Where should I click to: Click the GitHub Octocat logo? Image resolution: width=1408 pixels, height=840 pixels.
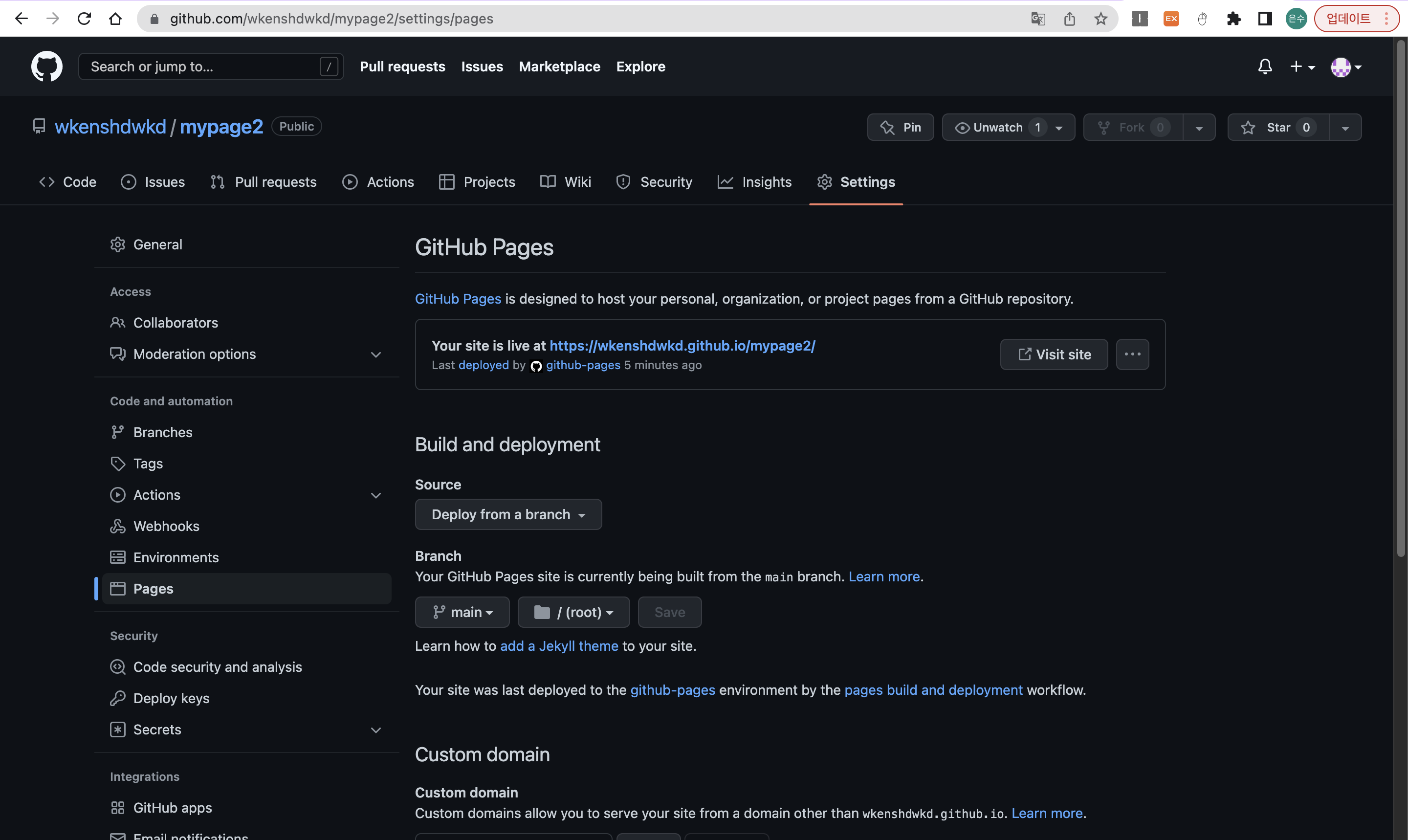[x=46, y=67]
